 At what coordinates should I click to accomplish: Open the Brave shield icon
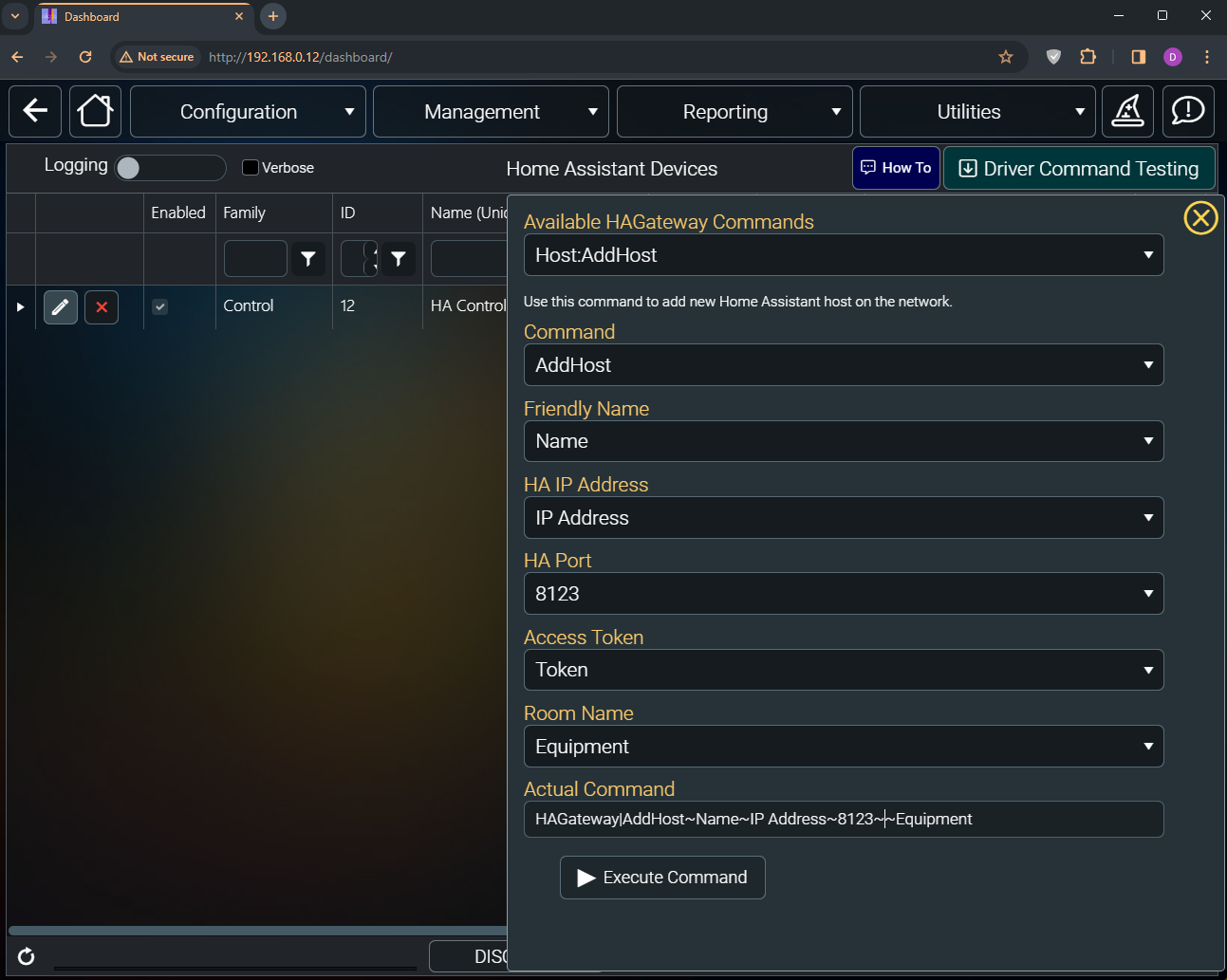tap(1053, 57)
